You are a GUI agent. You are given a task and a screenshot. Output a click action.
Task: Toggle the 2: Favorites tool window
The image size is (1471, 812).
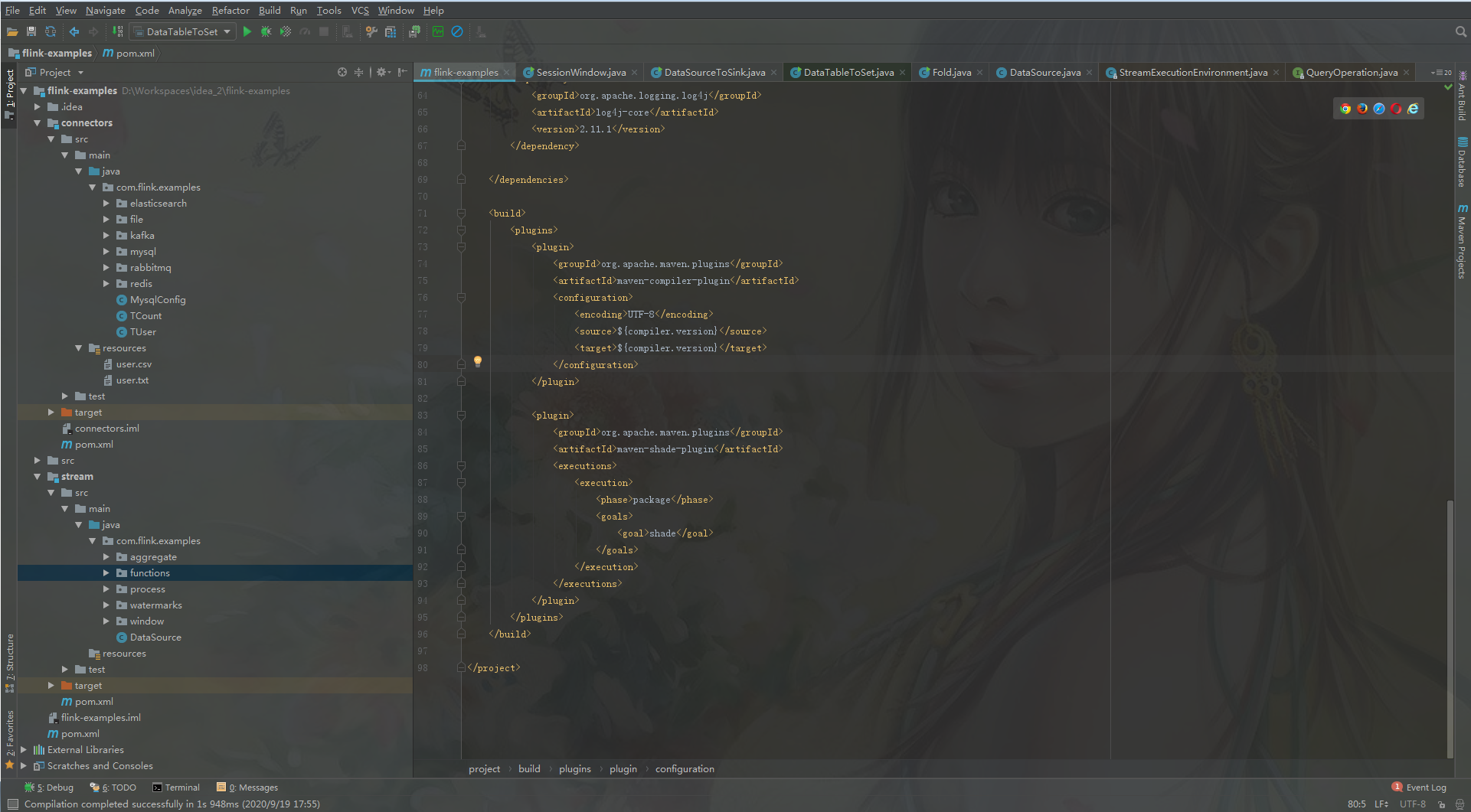[10, 739]
